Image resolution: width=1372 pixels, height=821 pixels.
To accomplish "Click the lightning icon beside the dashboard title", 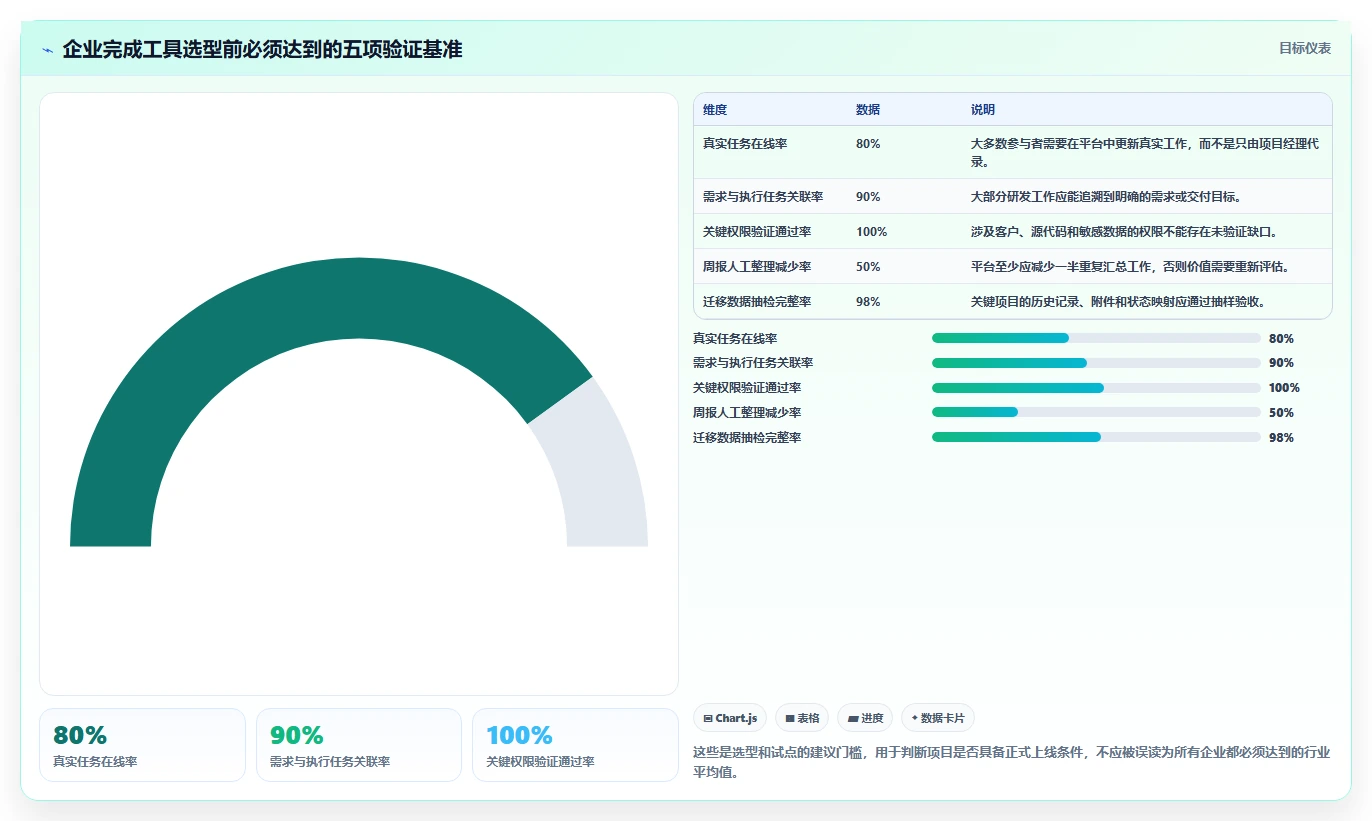I will [x=48, y=50].
